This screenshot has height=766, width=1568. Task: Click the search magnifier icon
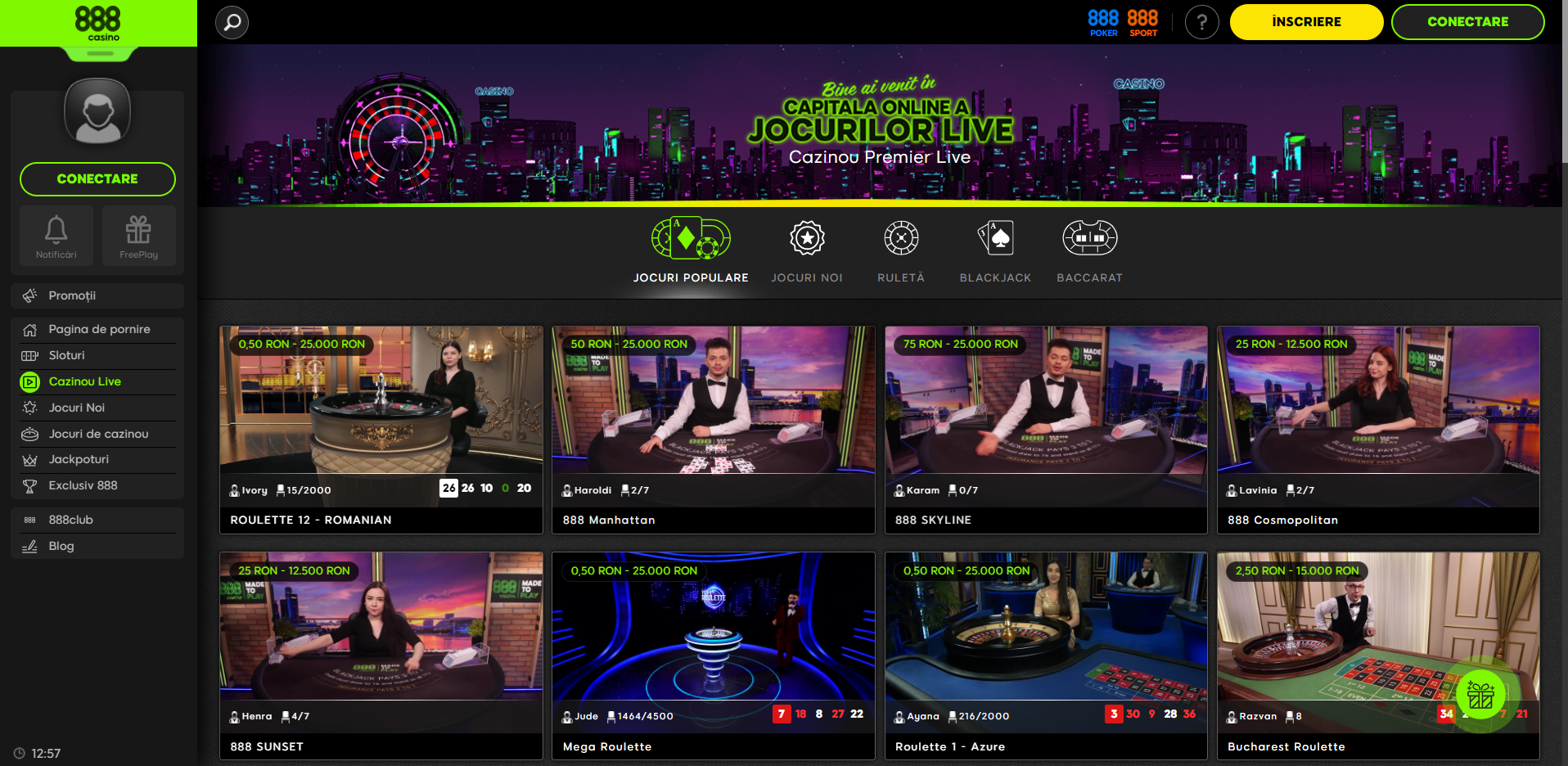pos(232,22)
